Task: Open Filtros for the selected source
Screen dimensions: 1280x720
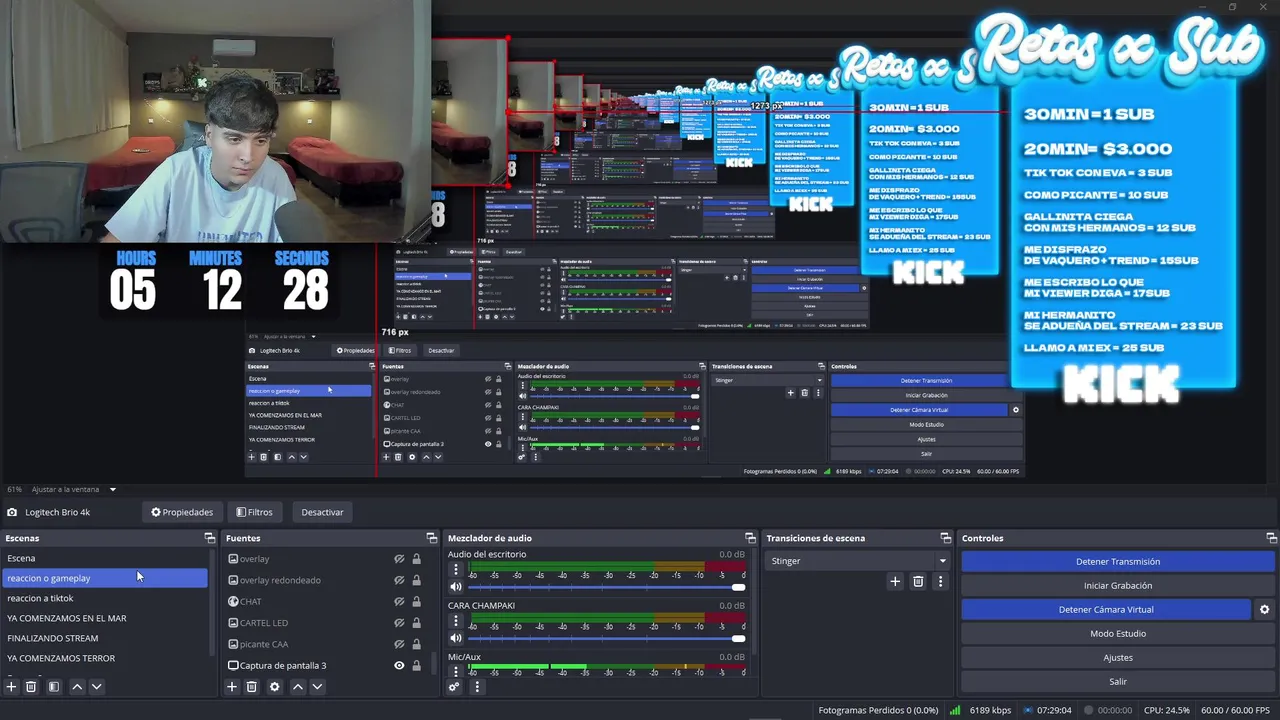Action: (x=254, y=512)
